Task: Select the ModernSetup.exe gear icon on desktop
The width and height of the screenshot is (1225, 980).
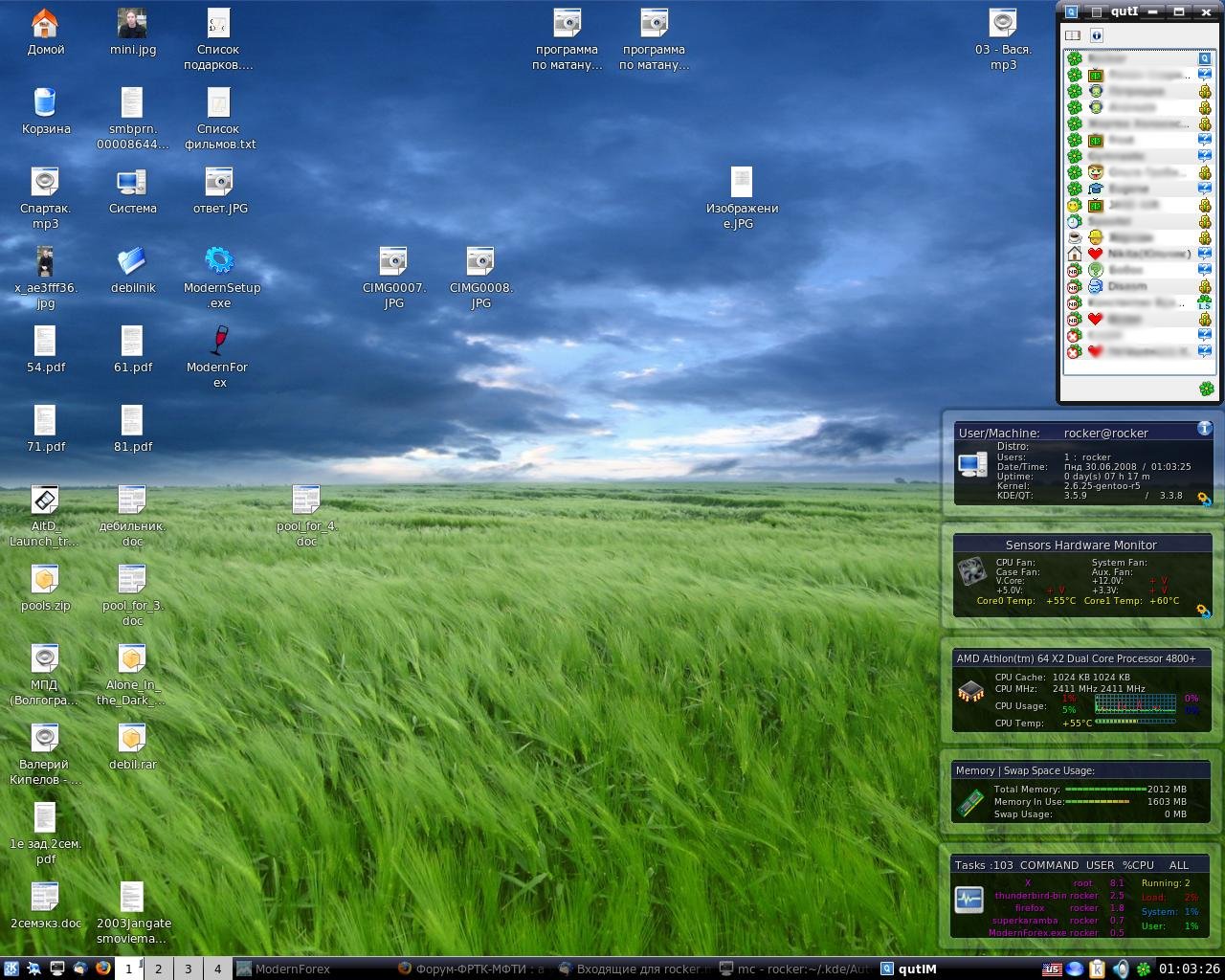Action: pos(219,260)
